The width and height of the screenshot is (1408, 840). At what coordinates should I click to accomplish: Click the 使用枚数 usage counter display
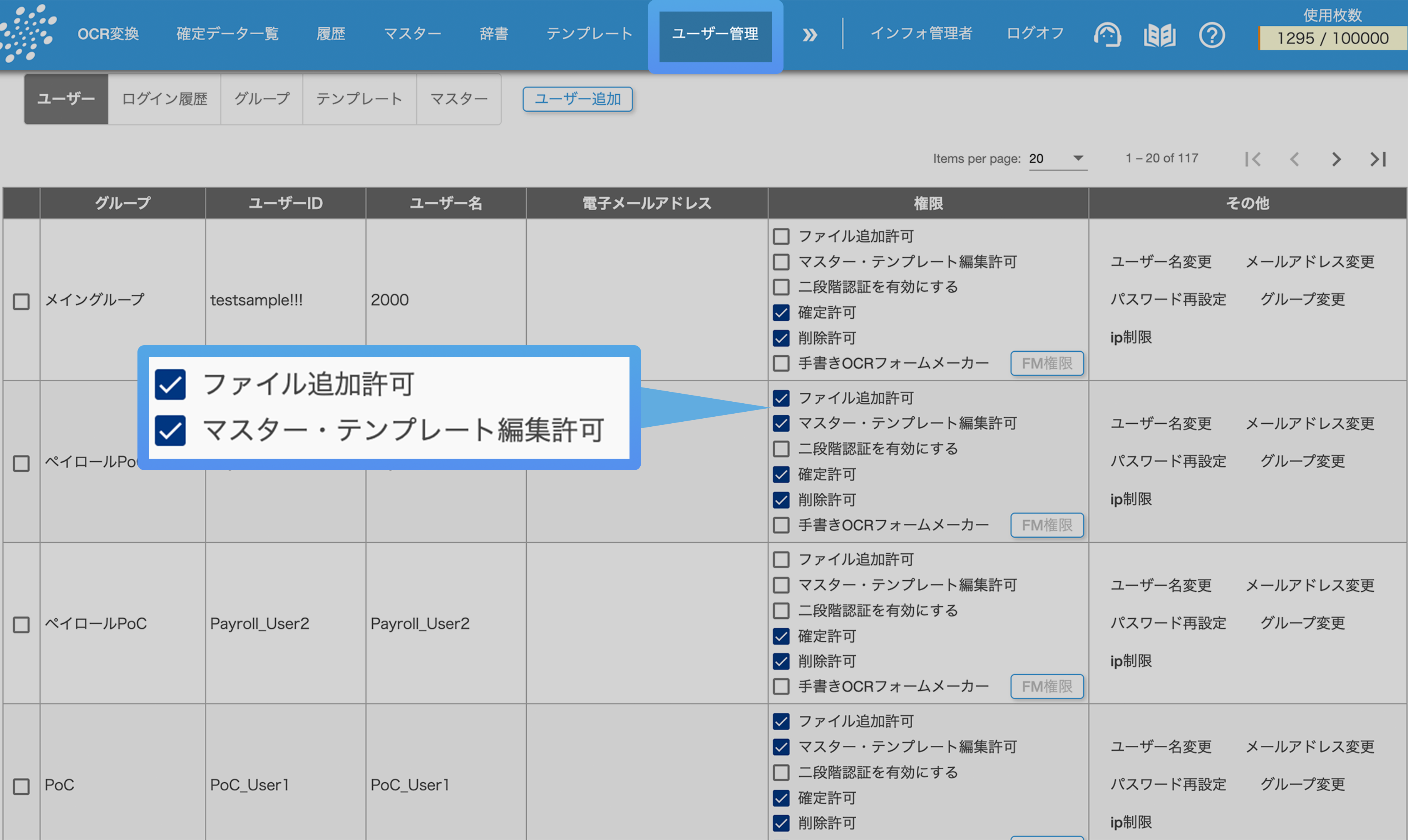tap(1332, 38)
